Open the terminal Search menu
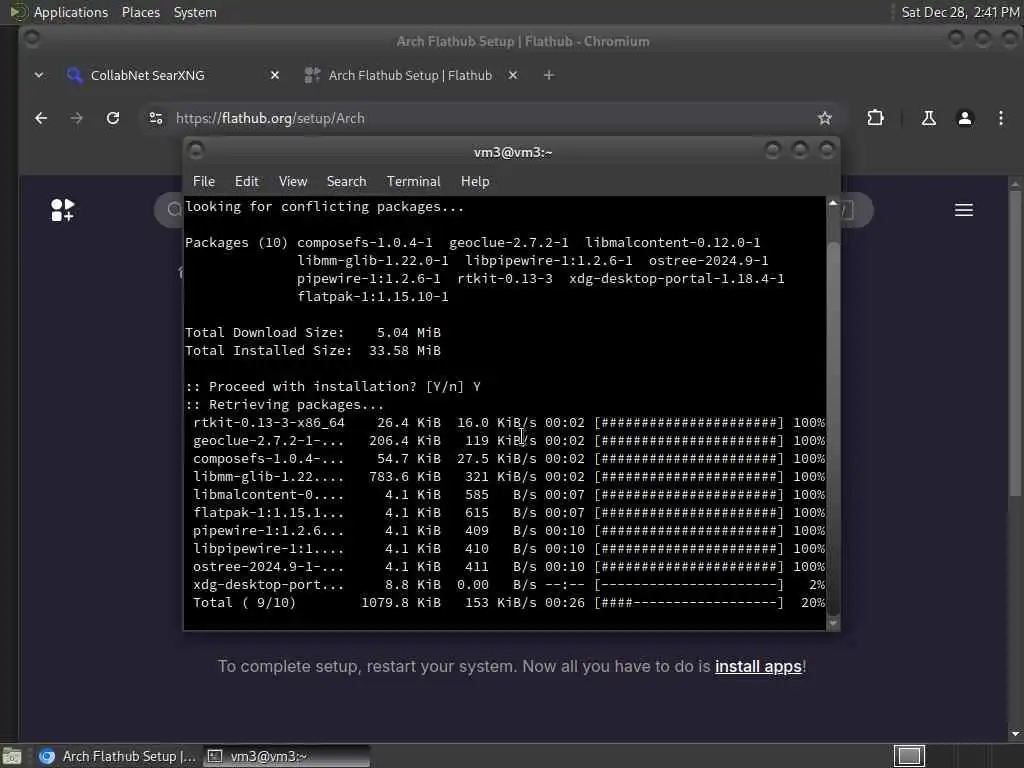This screenshot has width=1024, height=768. [x=346, y=182]
